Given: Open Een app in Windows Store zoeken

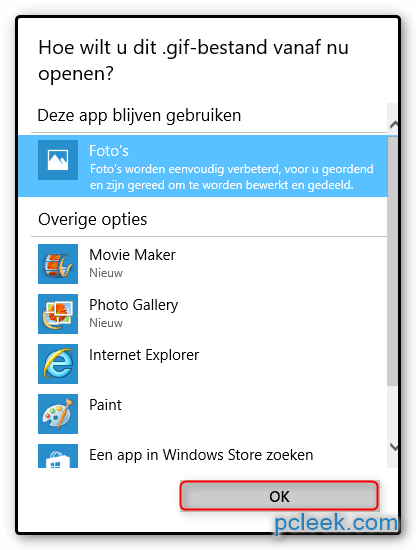Looking at the screenshot, I should point(201,455).
